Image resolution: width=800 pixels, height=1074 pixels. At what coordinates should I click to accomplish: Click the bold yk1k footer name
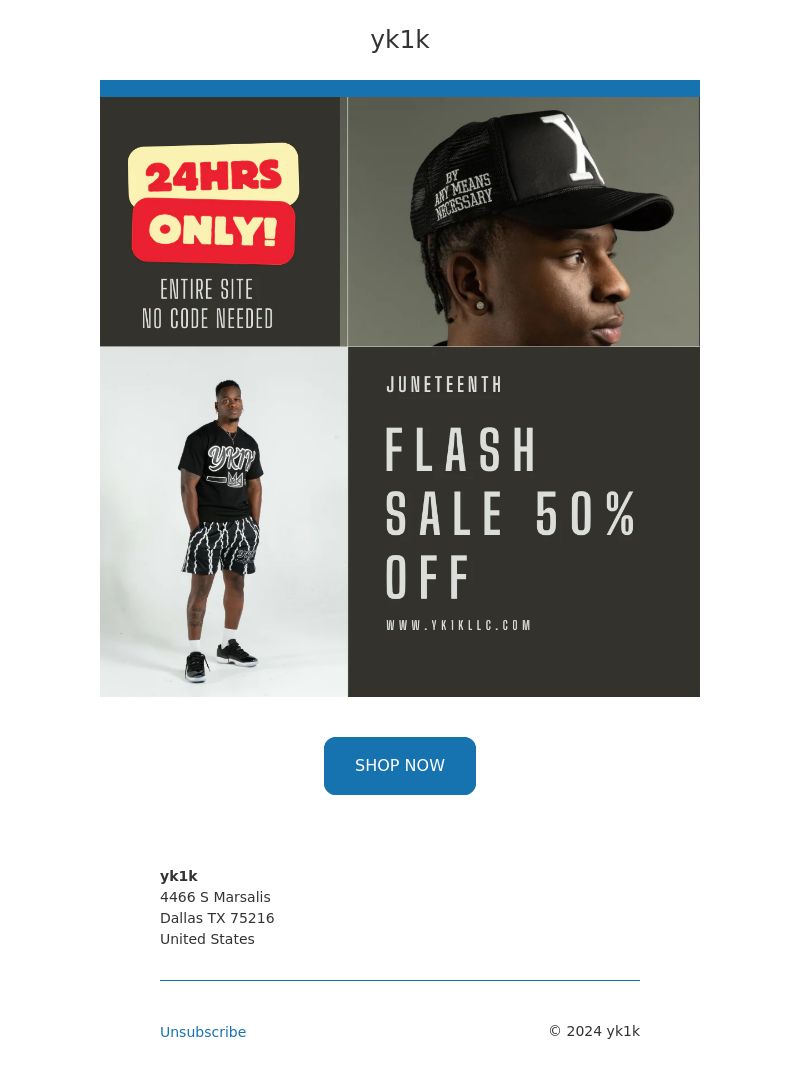point(179,876)
